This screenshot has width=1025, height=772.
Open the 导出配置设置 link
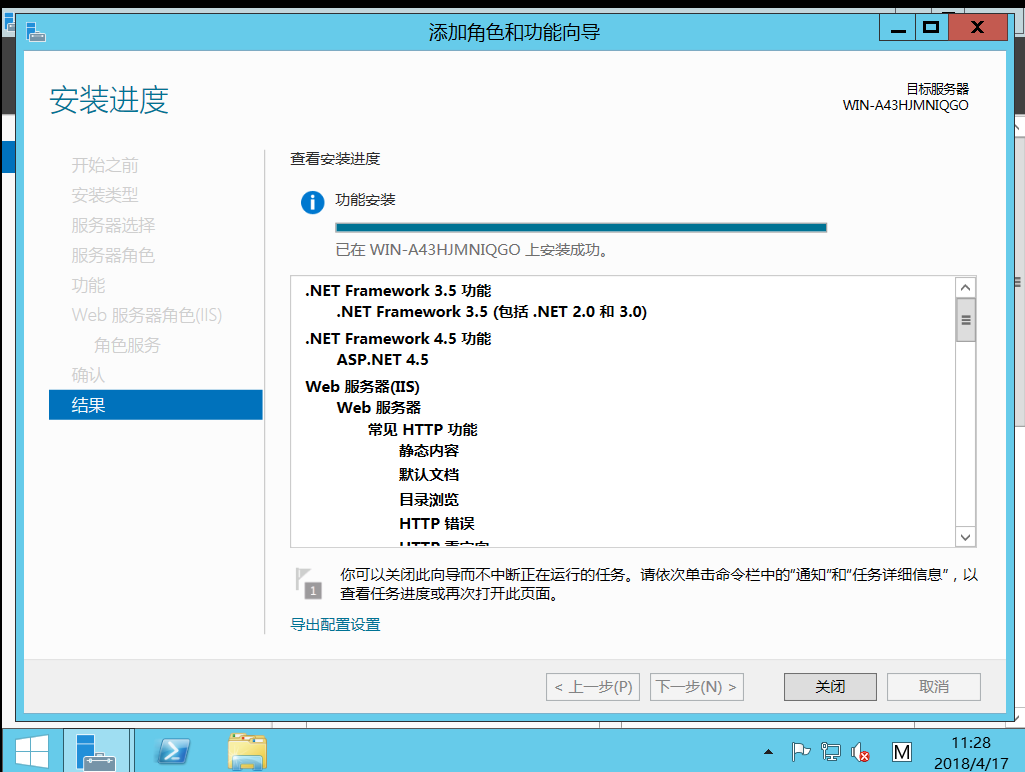coord(335,625)
